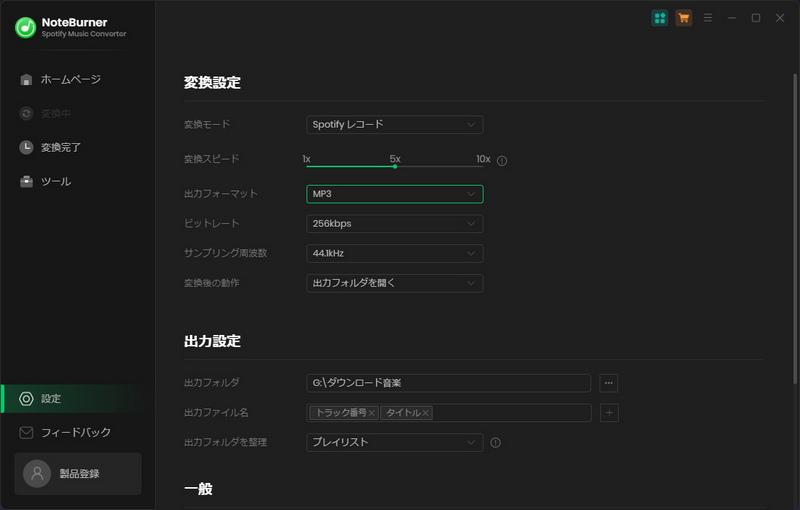Remove the トラック番号 filename tag
The width and height of the screenshot is (800, 510).
tap(372, 413)
